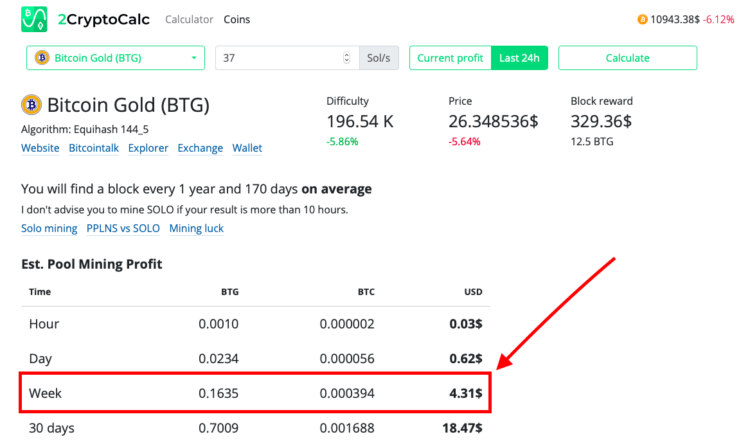This screenshot has width=750, height=448.
Task: Click the Bitcoin Gold coin icon in the heading
Action: (x=31, y=105)
